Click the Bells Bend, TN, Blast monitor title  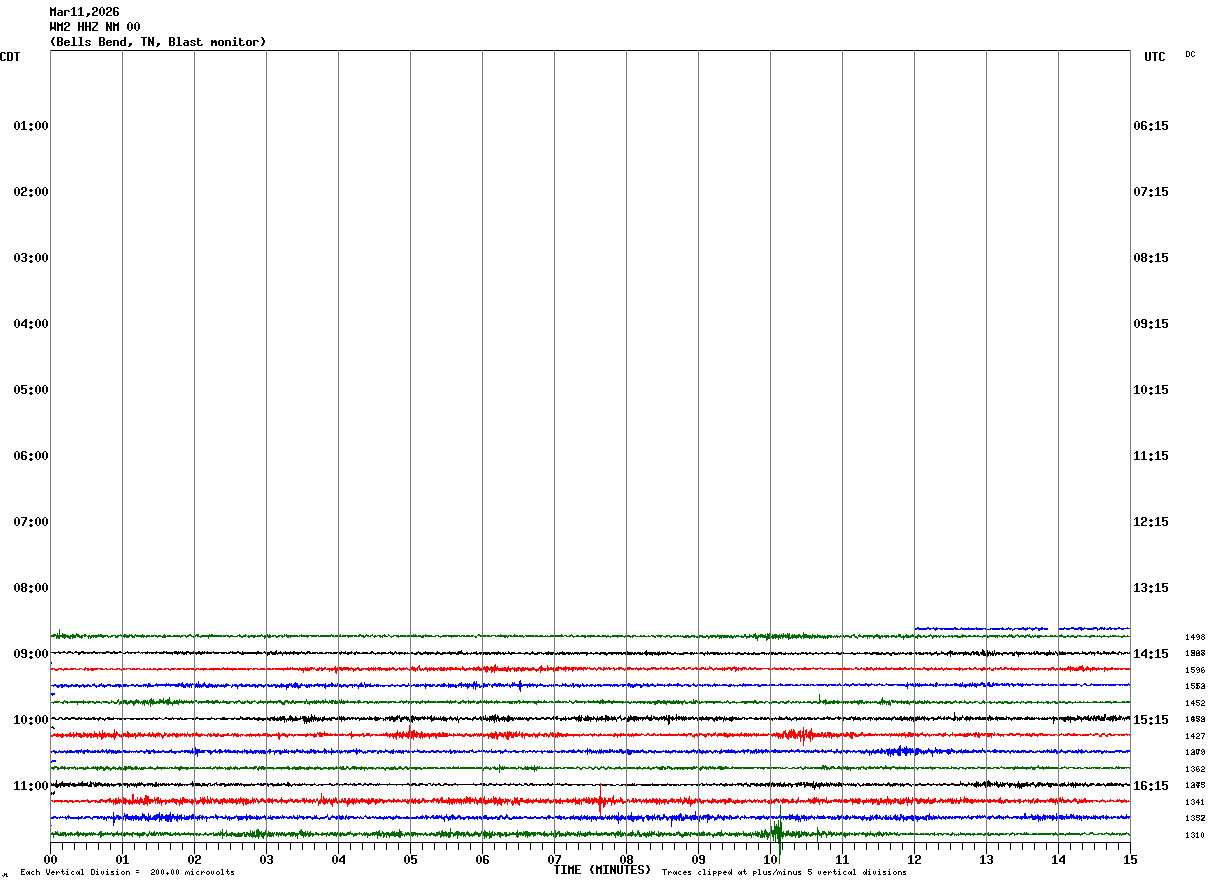158,42
